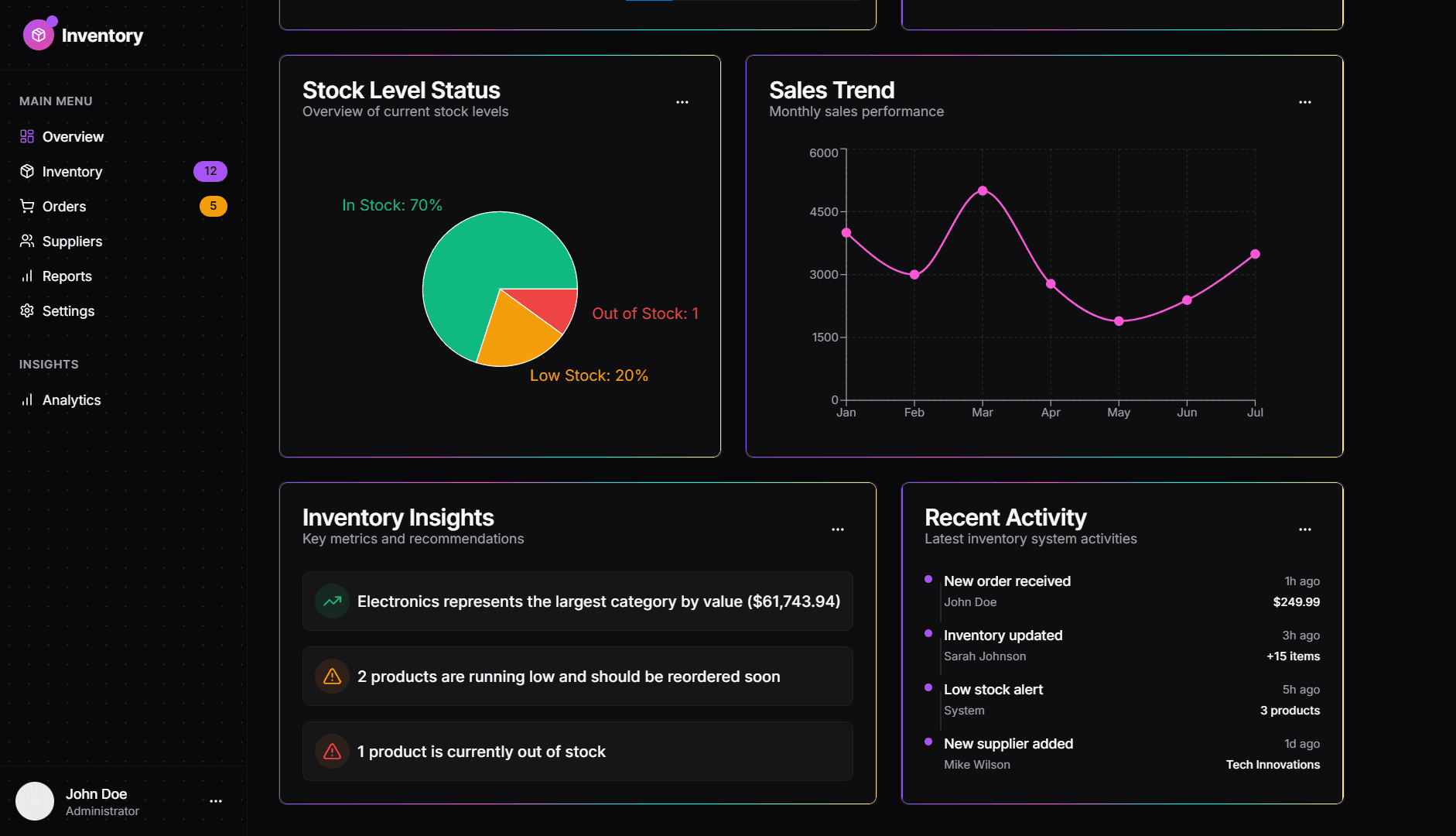Open the Stock Level Status options menu
The image size is (1456, 836).
(682, 101)
